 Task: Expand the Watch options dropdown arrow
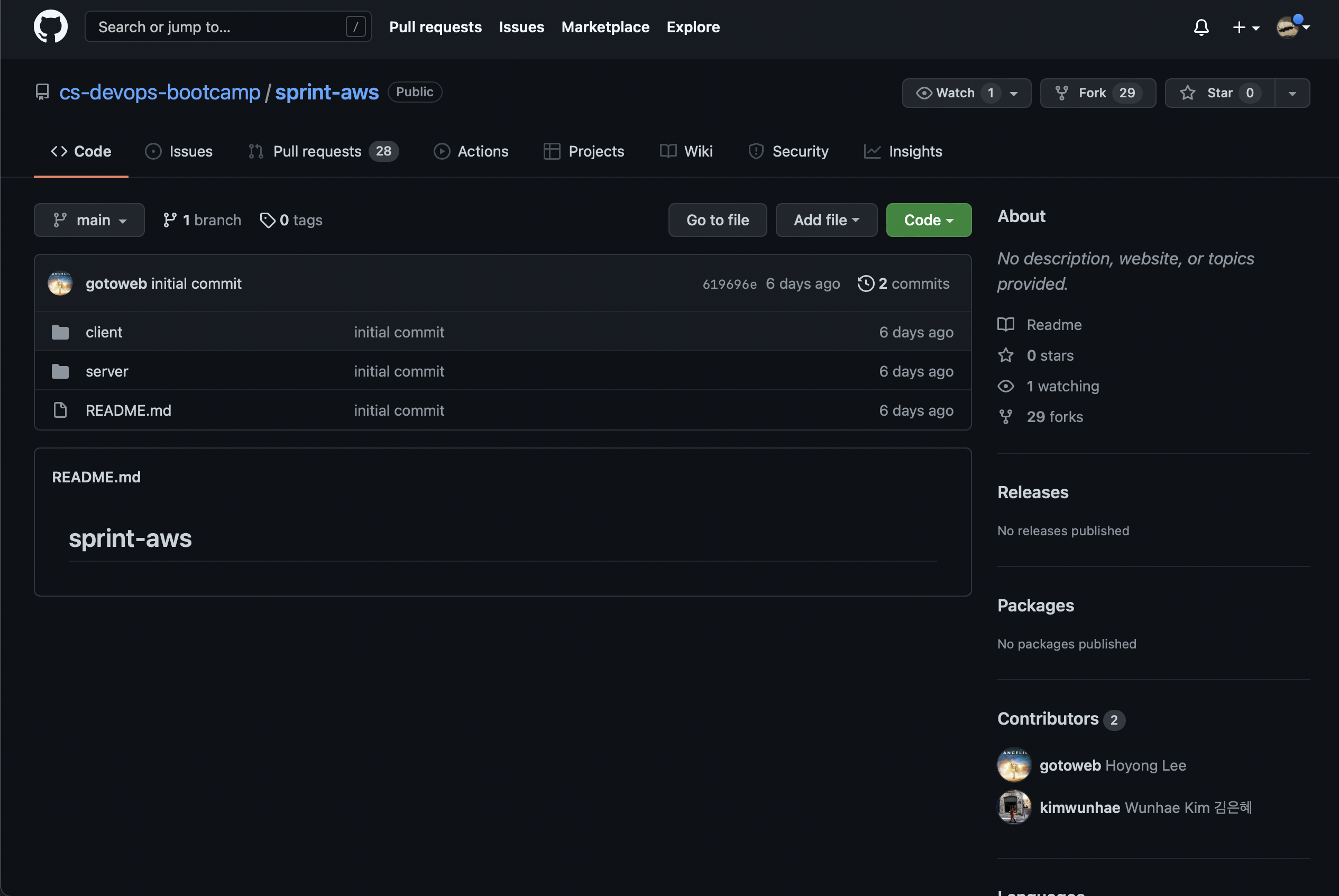[x=1014, y=93]
